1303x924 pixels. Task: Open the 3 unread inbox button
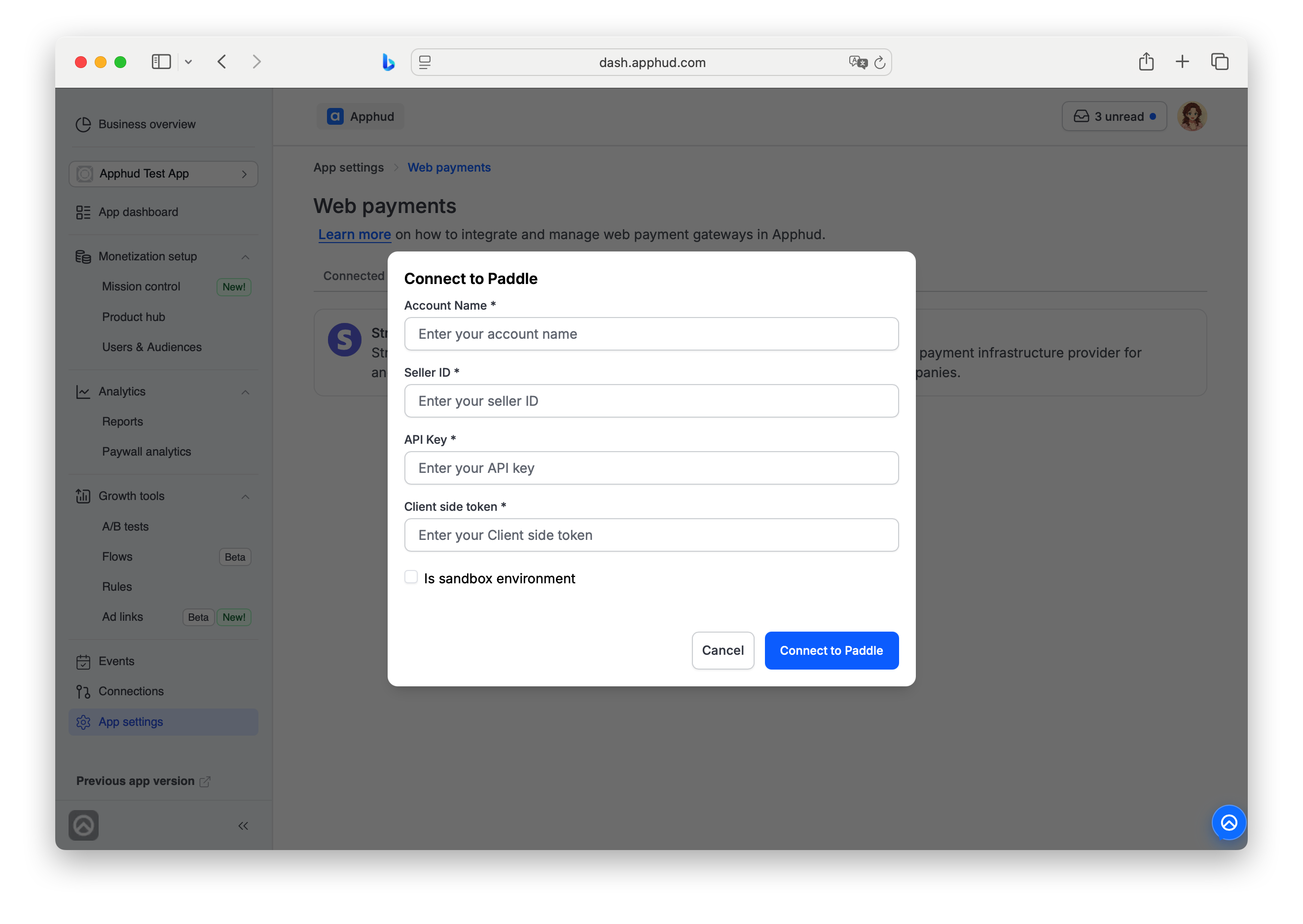(x=1114, y=116)
